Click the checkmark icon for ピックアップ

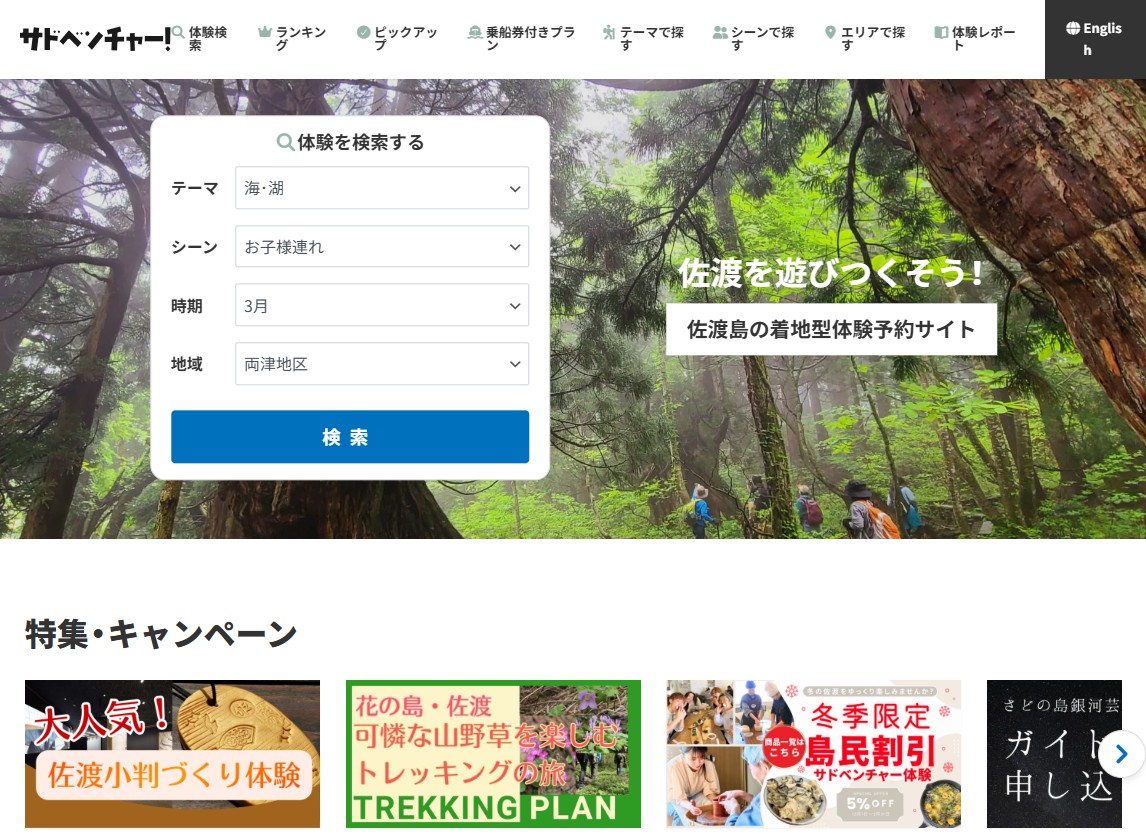coord(363,32)
